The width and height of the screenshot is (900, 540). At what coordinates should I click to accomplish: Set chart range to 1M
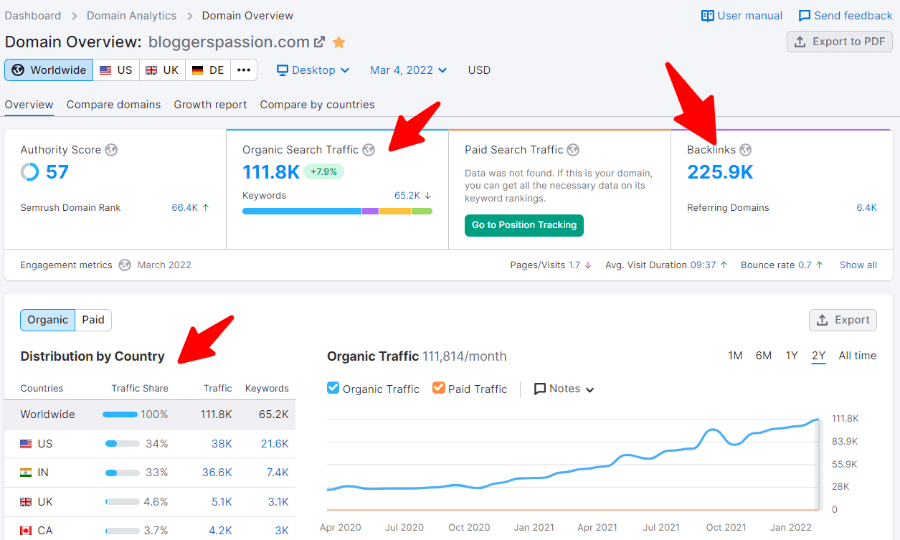(x=735, y=356)
